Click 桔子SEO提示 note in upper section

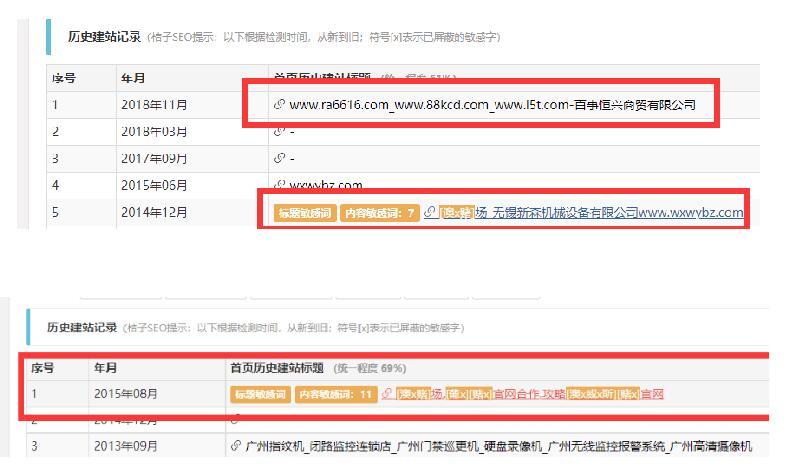(323, 37)
